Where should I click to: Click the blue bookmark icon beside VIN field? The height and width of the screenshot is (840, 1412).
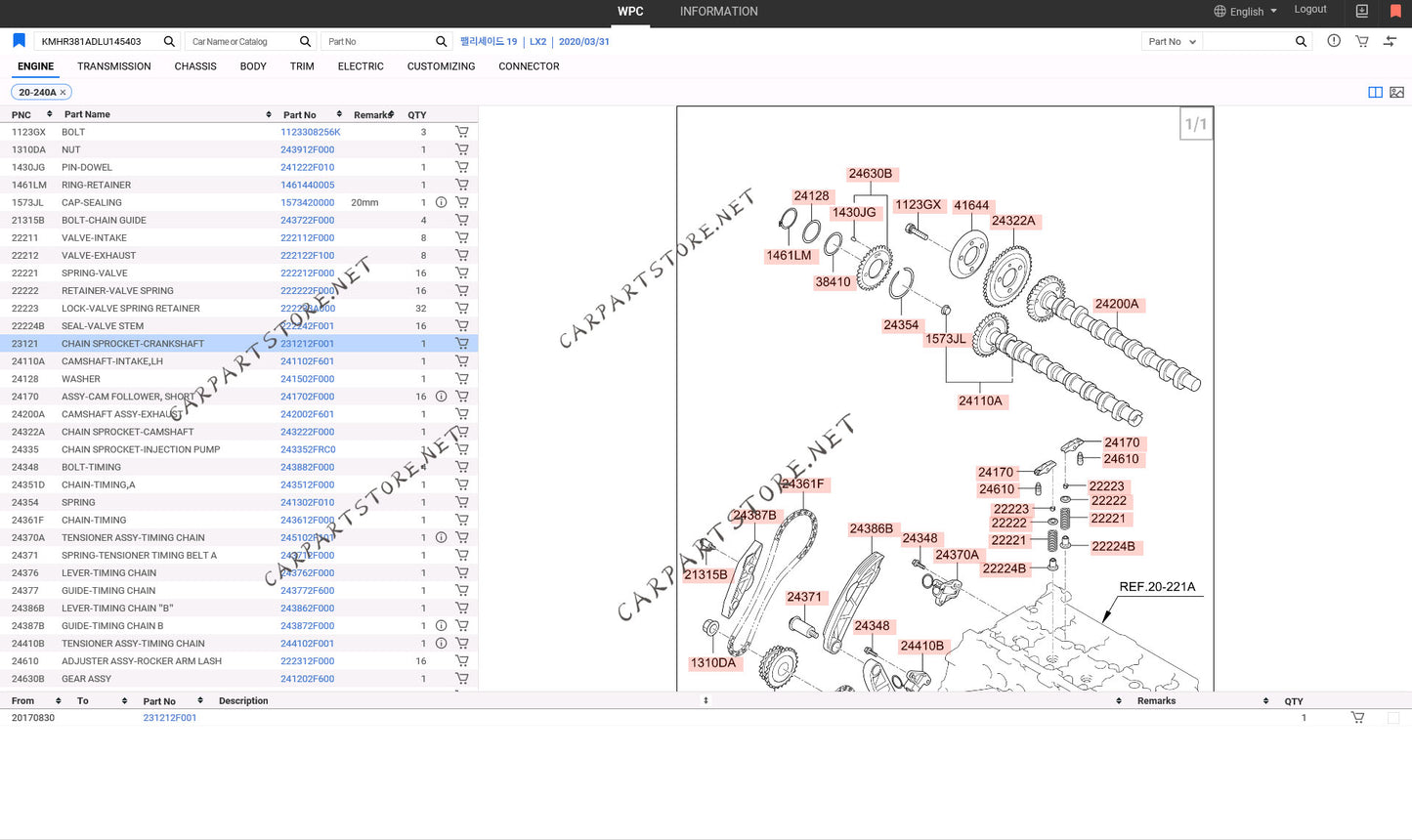click(x=19, y=41)
